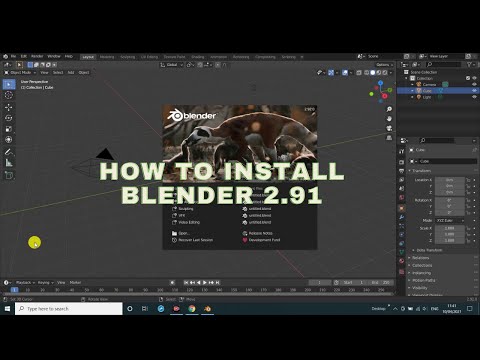The width and height of the screenshot is (480, 360).
Task: Expand the Motion Paths panel
Action: click(423, 280)
